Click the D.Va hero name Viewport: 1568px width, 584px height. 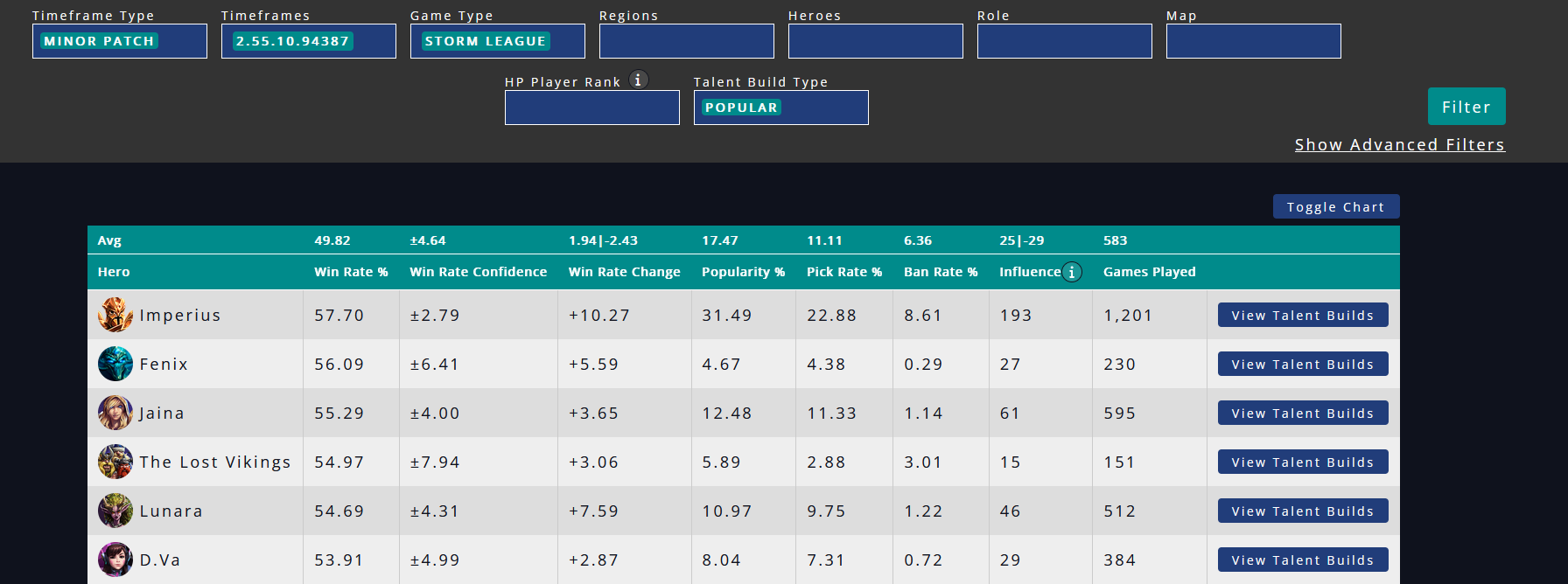coord(160,560)
